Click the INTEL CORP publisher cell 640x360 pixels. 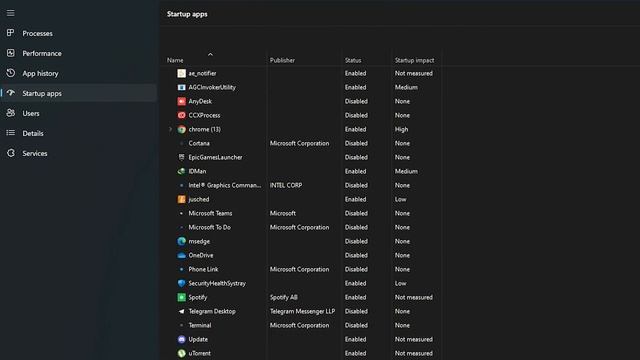coord(286,185)
